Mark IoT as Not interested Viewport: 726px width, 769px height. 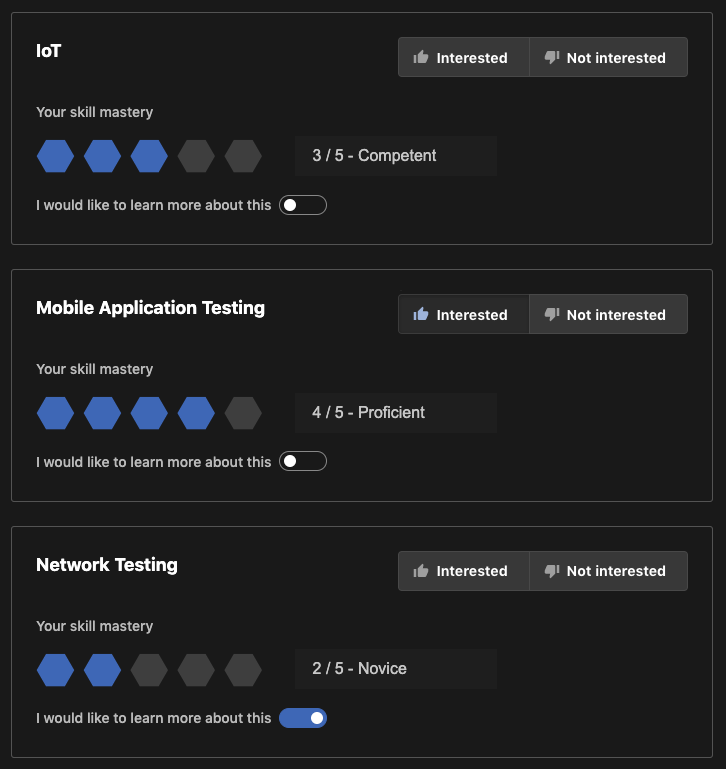pos(608,58)
